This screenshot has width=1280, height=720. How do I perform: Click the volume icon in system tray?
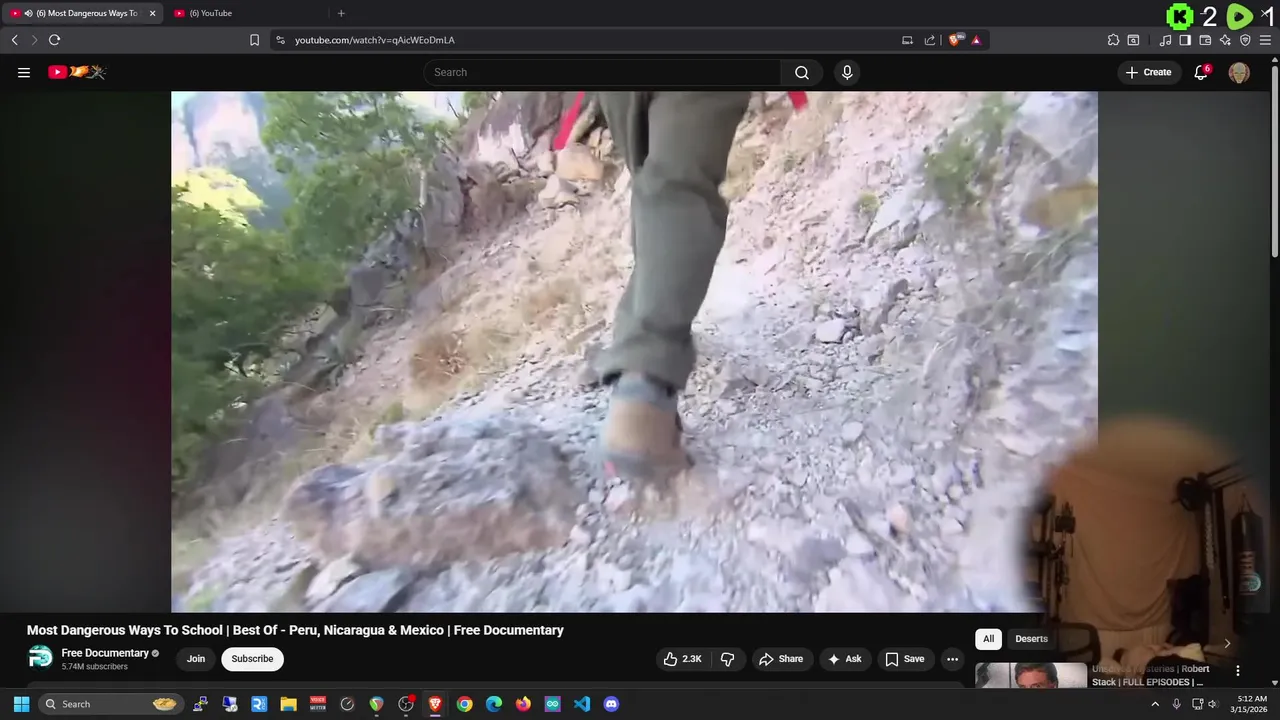click(x=1213, y=704)
